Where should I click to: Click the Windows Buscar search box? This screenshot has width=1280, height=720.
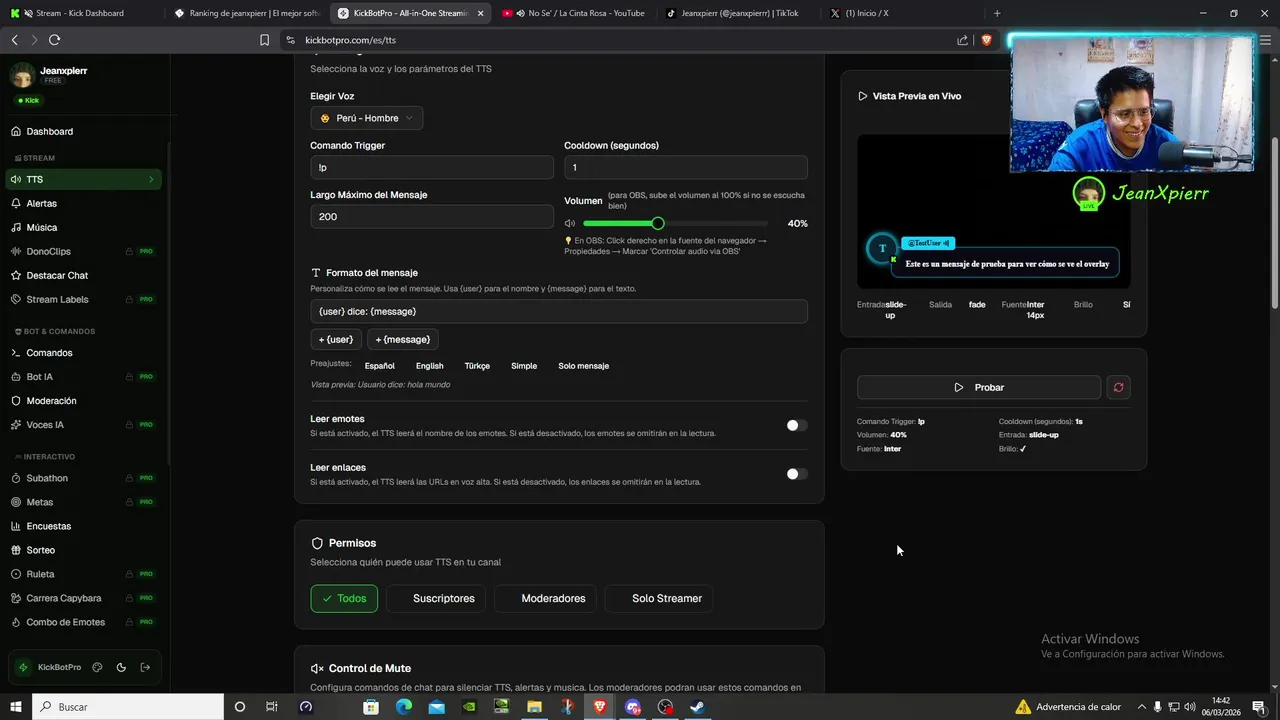tap(128, 706)
